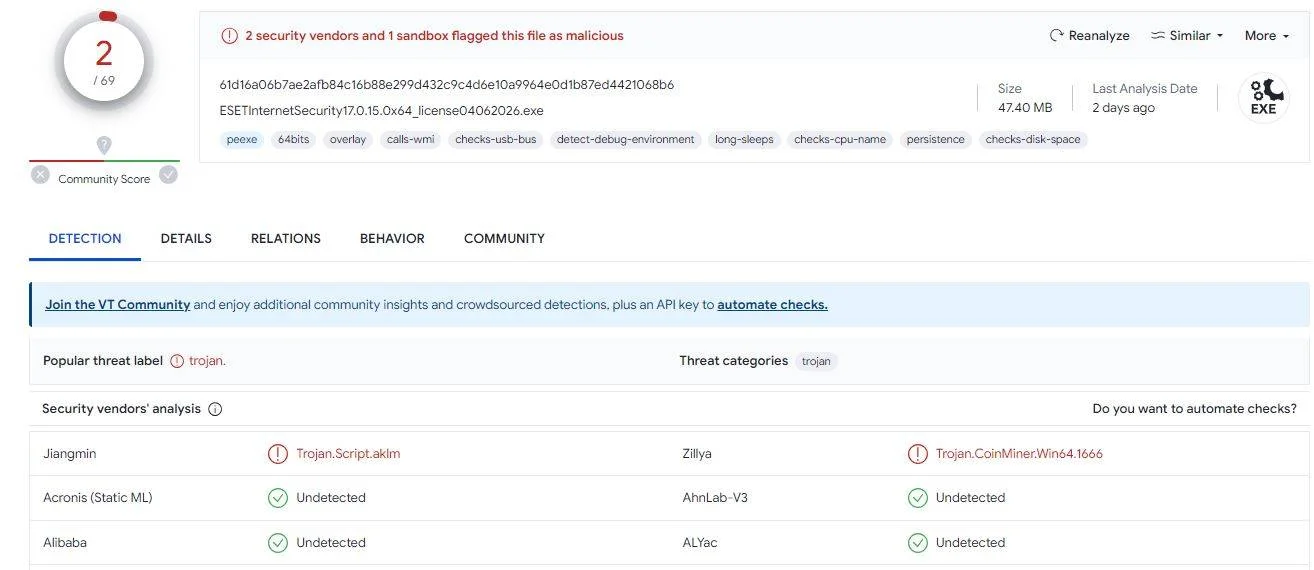Click the info icon beside Security vendors' analysis
Viewport: 1314px width, 570px height.
215,409
